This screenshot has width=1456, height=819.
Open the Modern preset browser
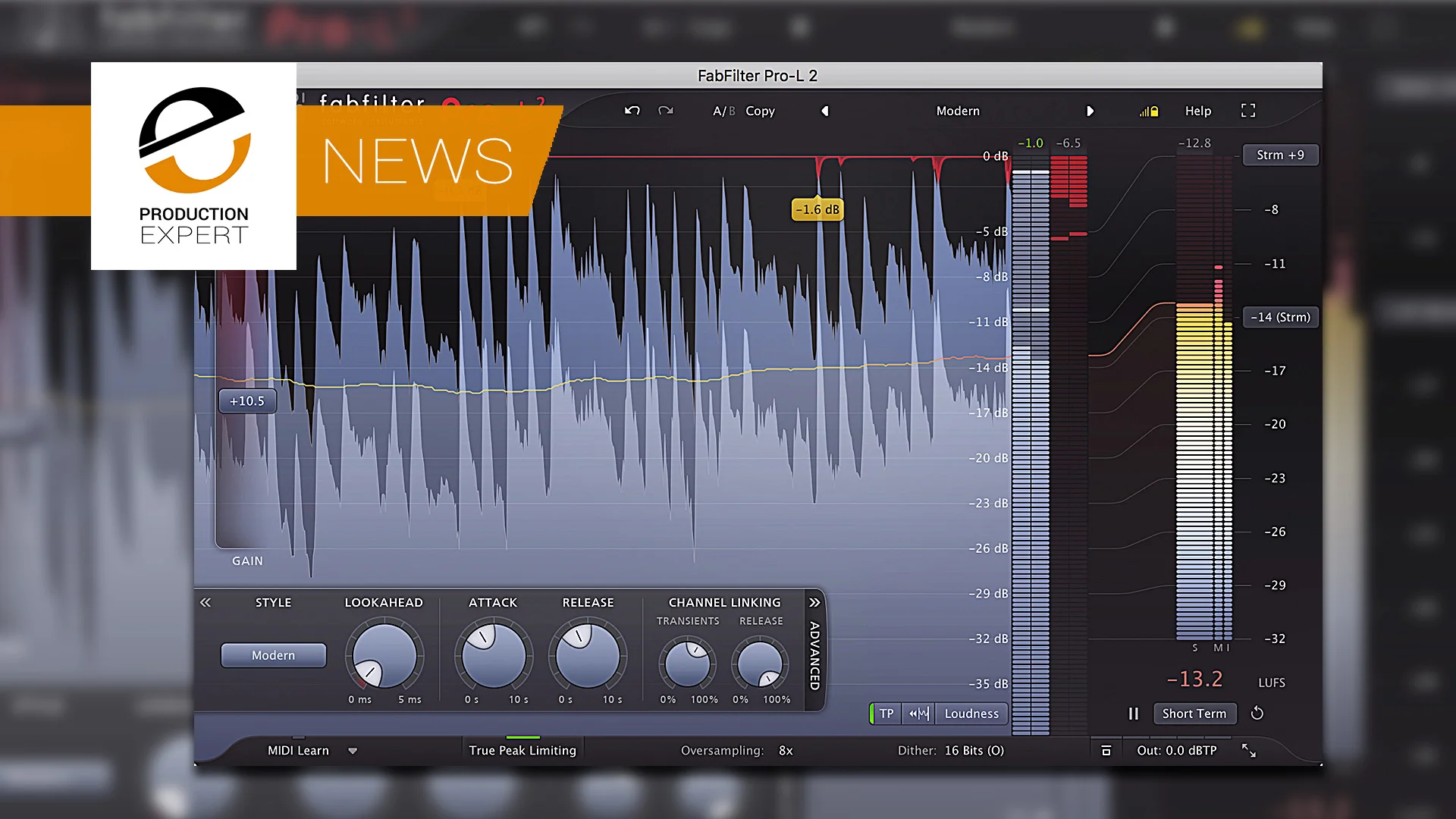(x=958, y=111)
